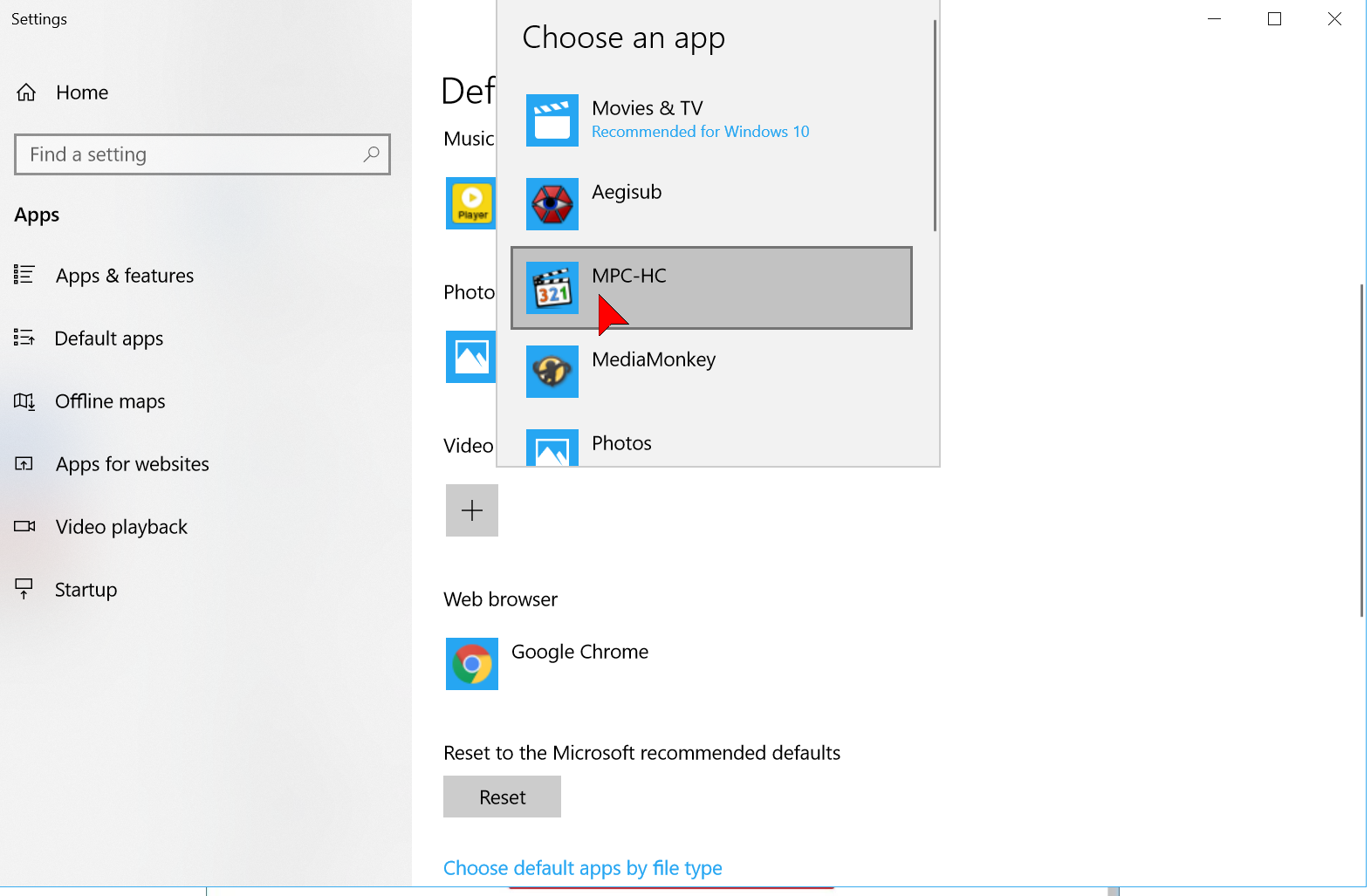The image size is (1371, 896).
Task: Select the MPC-HC label
Action: click(629, 276)
